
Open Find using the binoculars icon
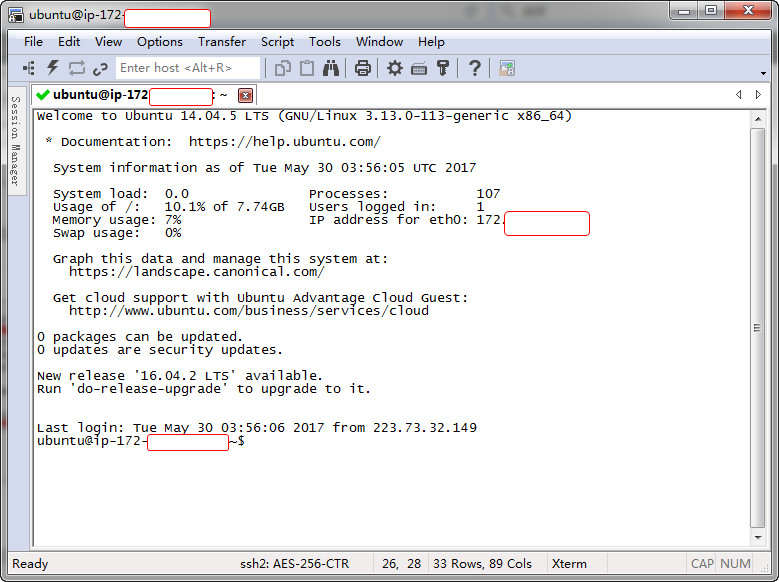coord(332,68)
